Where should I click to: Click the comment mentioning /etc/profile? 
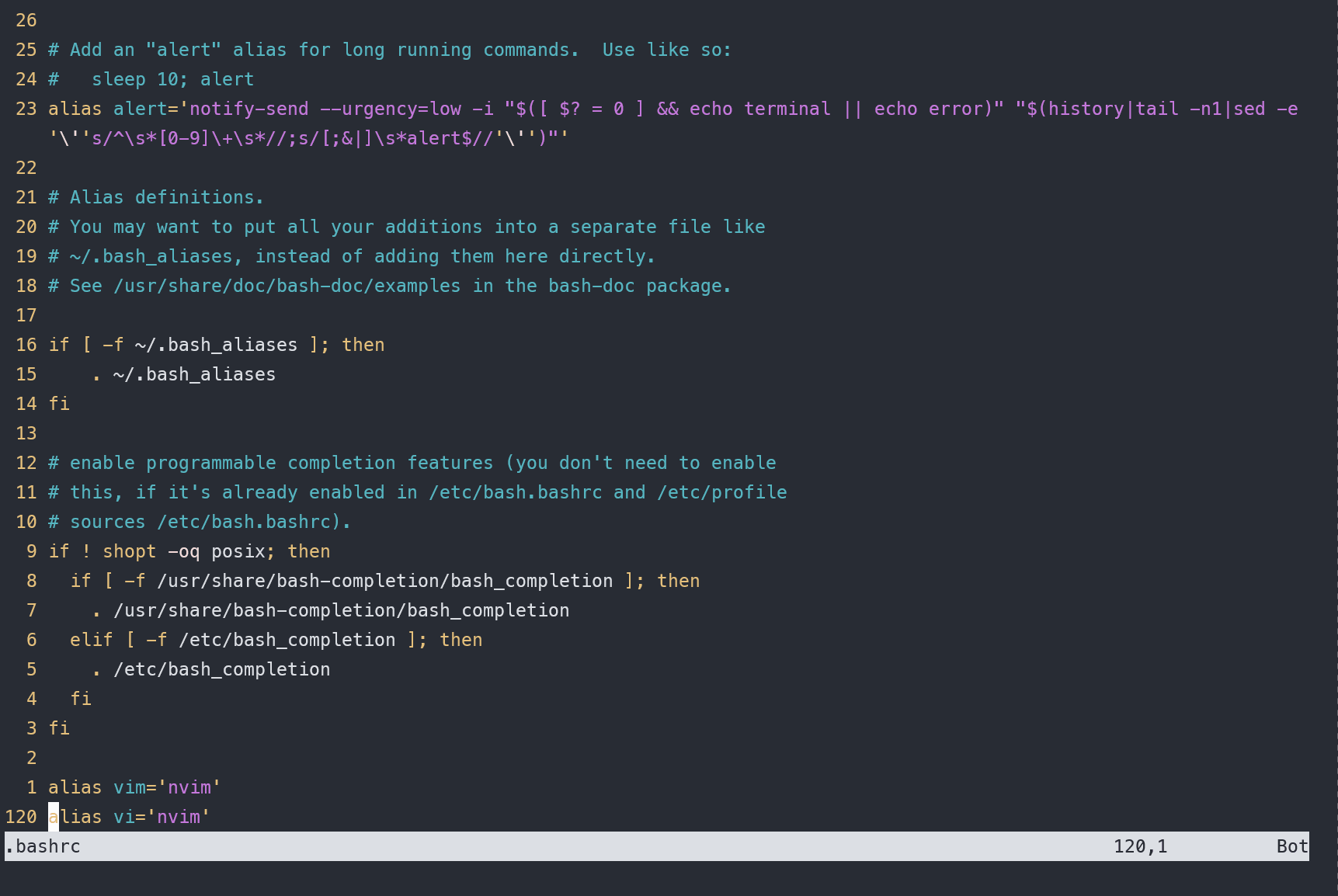click(418, 492)
